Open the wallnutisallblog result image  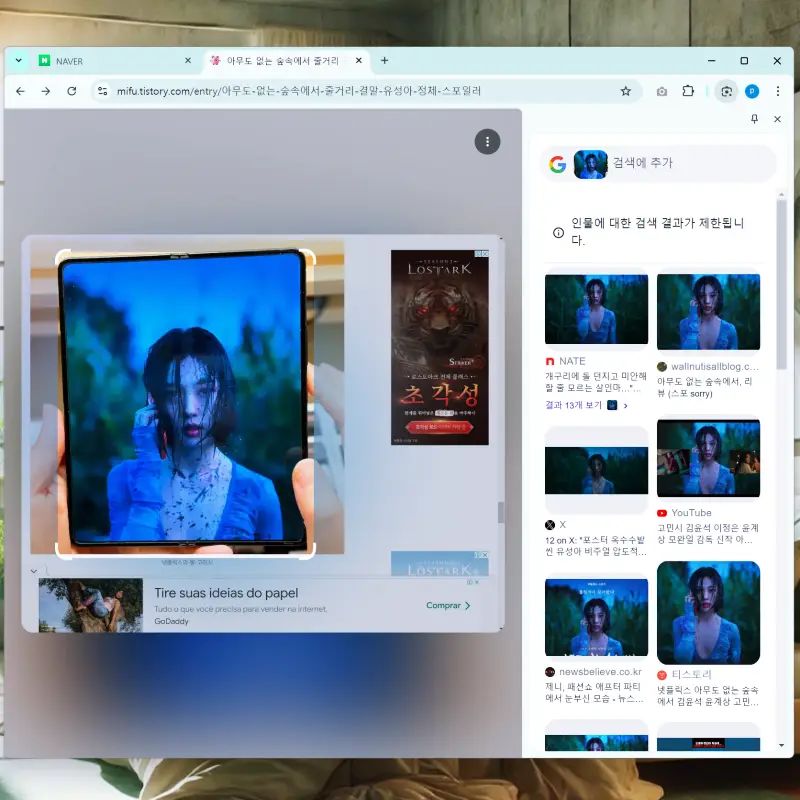(x=708, y=311)
